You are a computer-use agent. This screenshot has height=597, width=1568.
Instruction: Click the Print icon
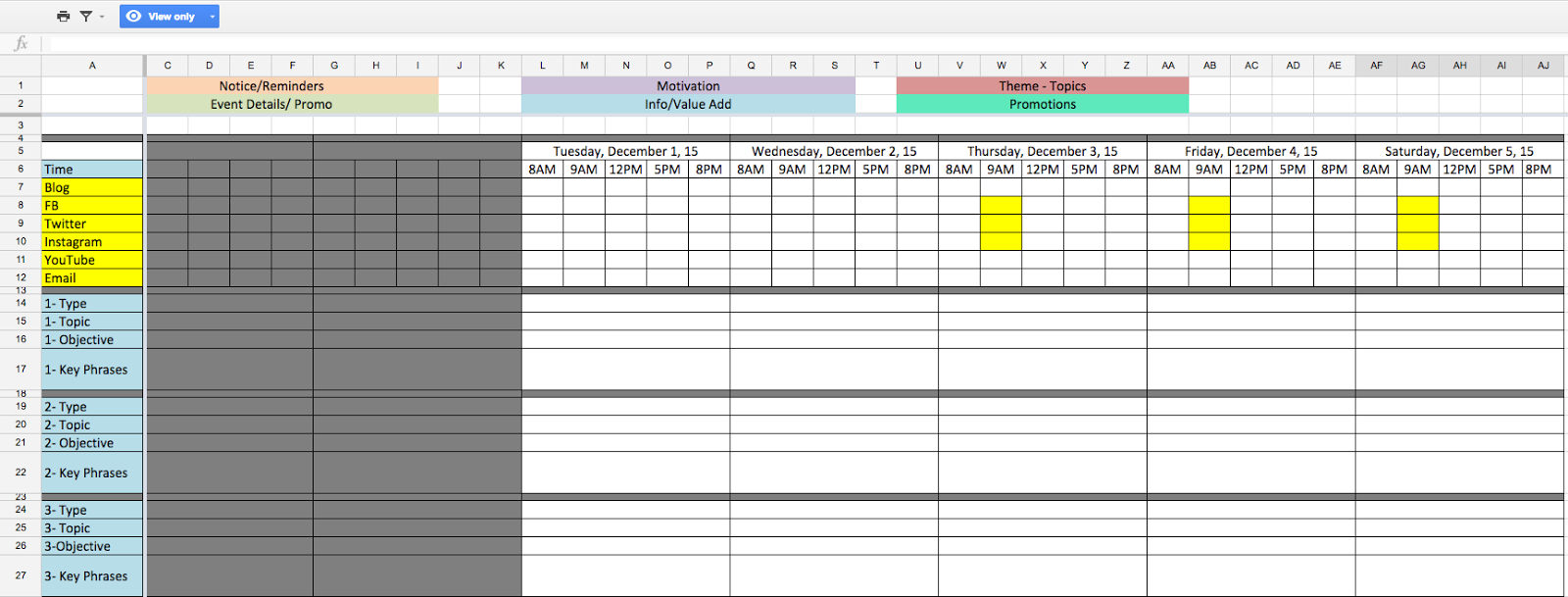[64, 17]
